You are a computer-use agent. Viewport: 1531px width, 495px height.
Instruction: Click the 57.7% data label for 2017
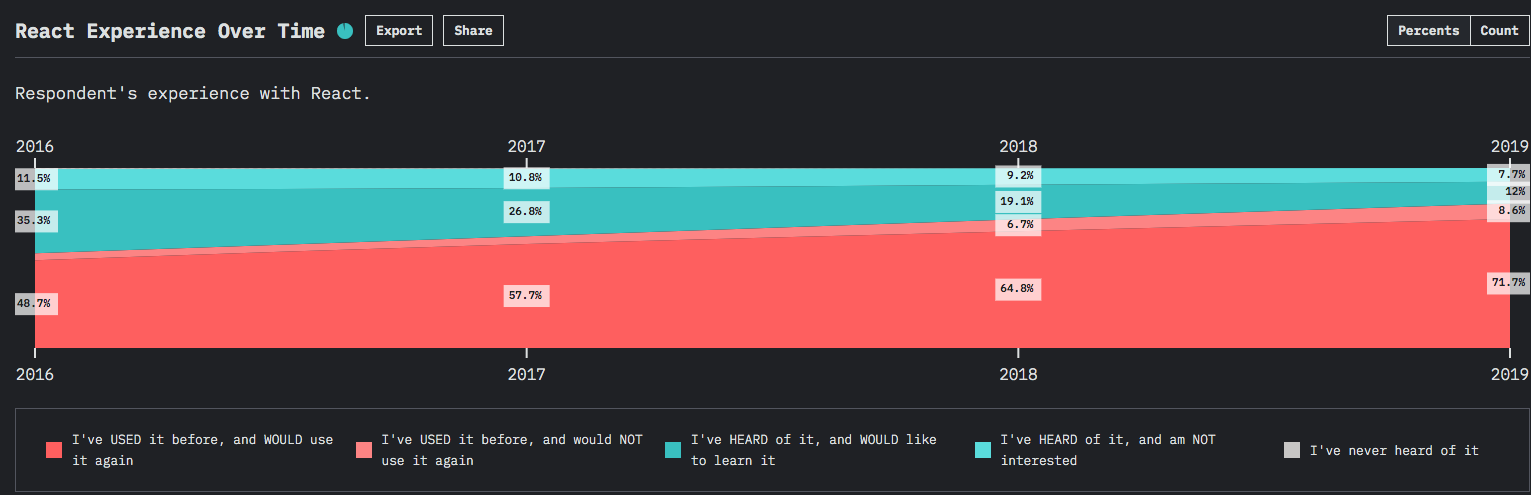click(x=526, y=296)
